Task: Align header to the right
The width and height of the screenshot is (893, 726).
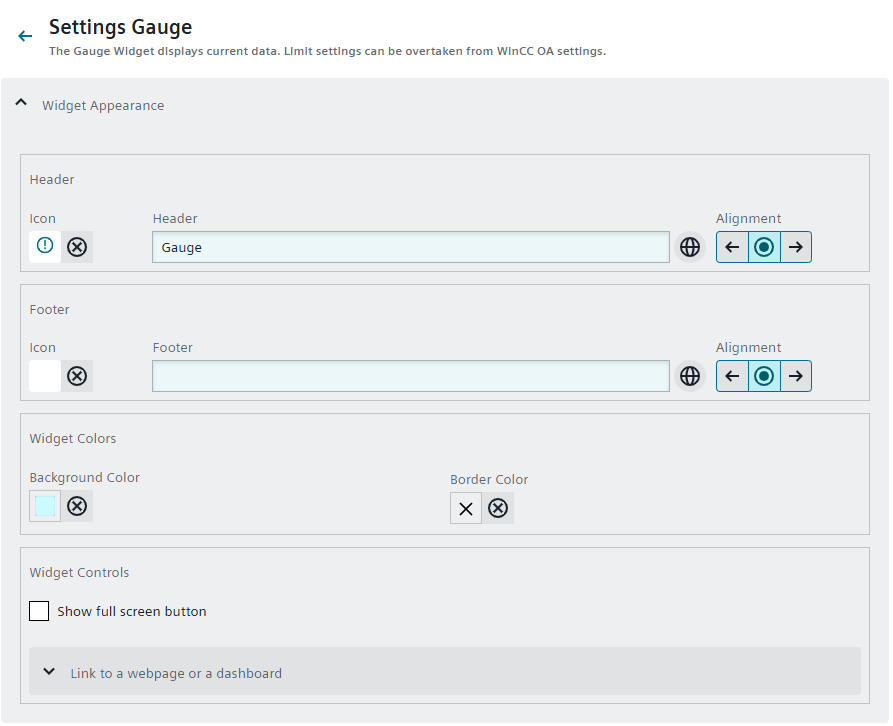Action: point(795,247)
